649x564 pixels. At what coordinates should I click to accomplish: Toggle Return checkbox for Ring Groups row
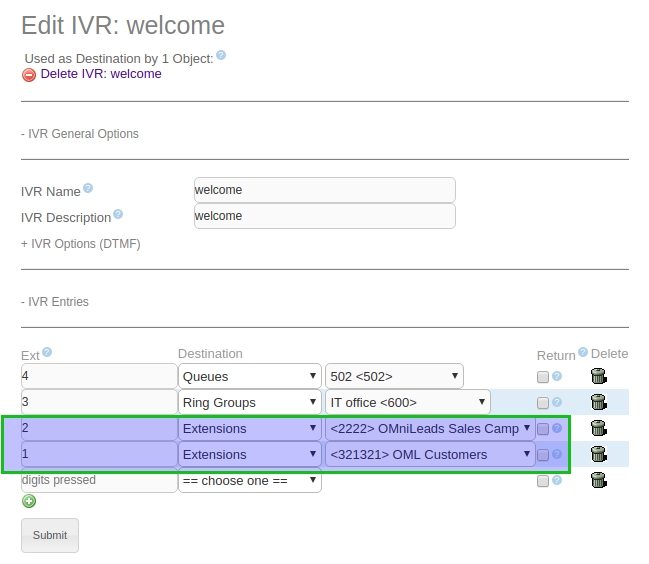(x=543, y=403)
